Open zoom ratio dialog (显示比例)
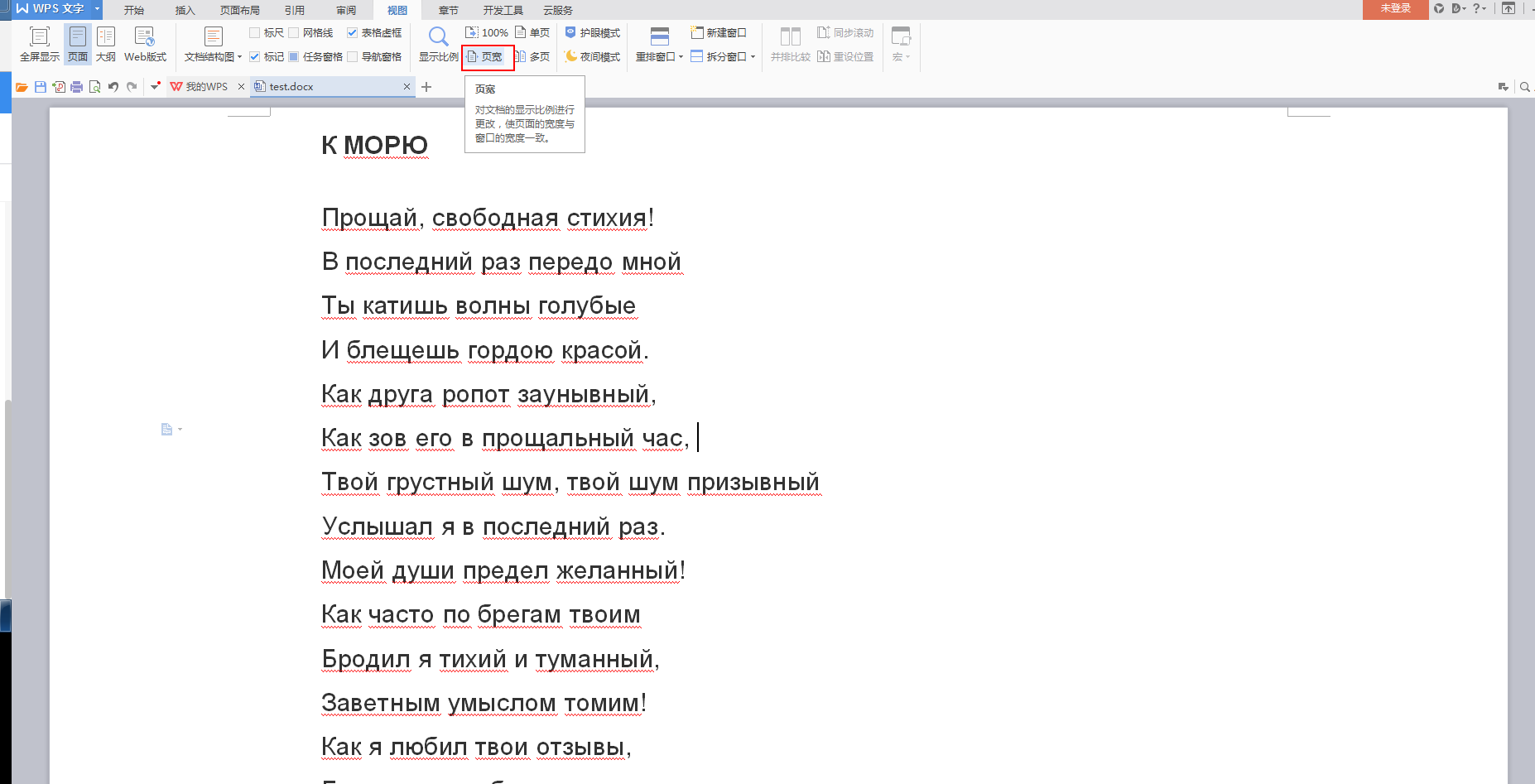 click(438, 44)
